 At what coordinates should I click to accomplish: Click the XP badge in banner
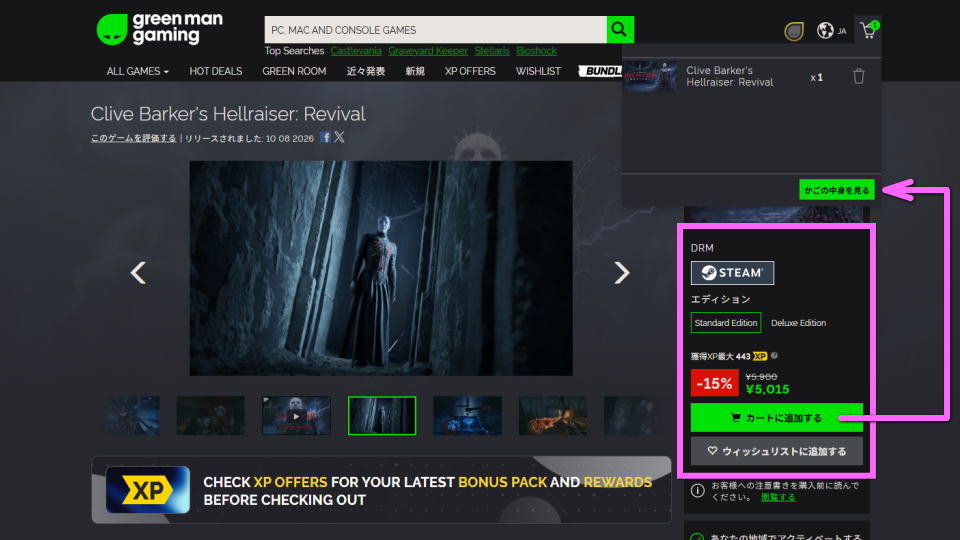[148, 490]
